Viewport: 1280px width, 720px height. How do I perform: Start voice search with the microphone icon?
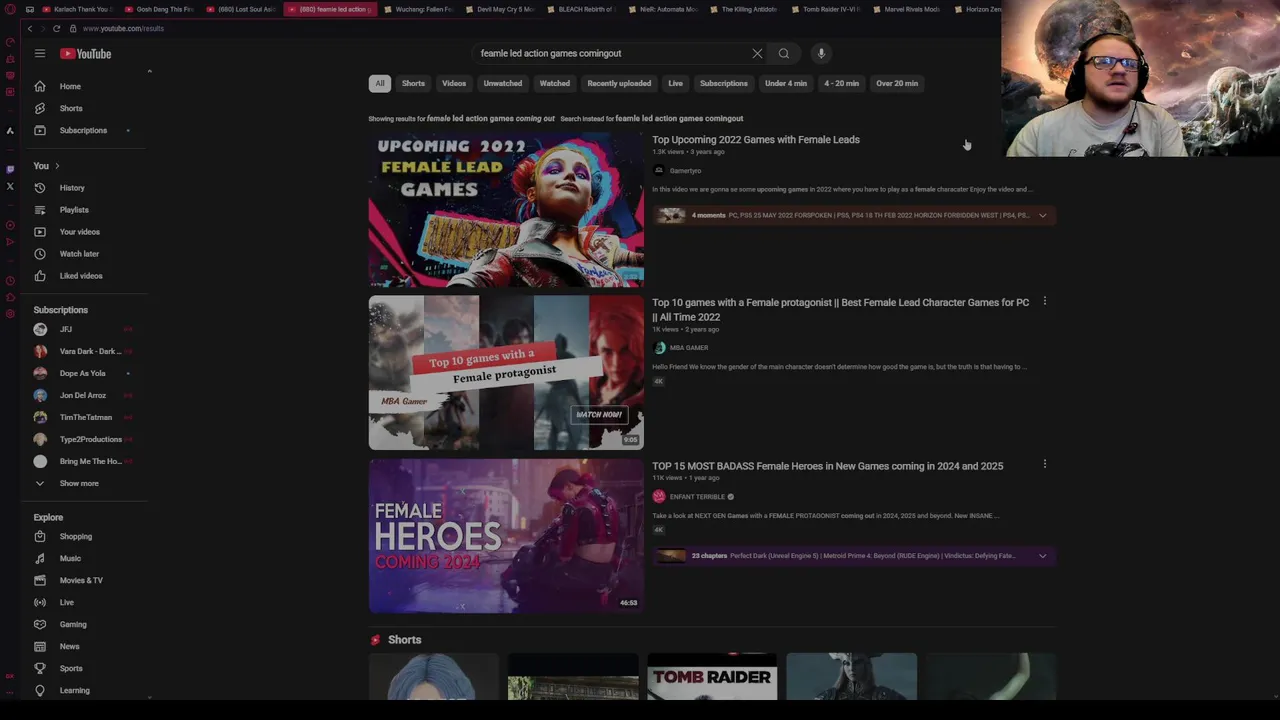(821, 54)
